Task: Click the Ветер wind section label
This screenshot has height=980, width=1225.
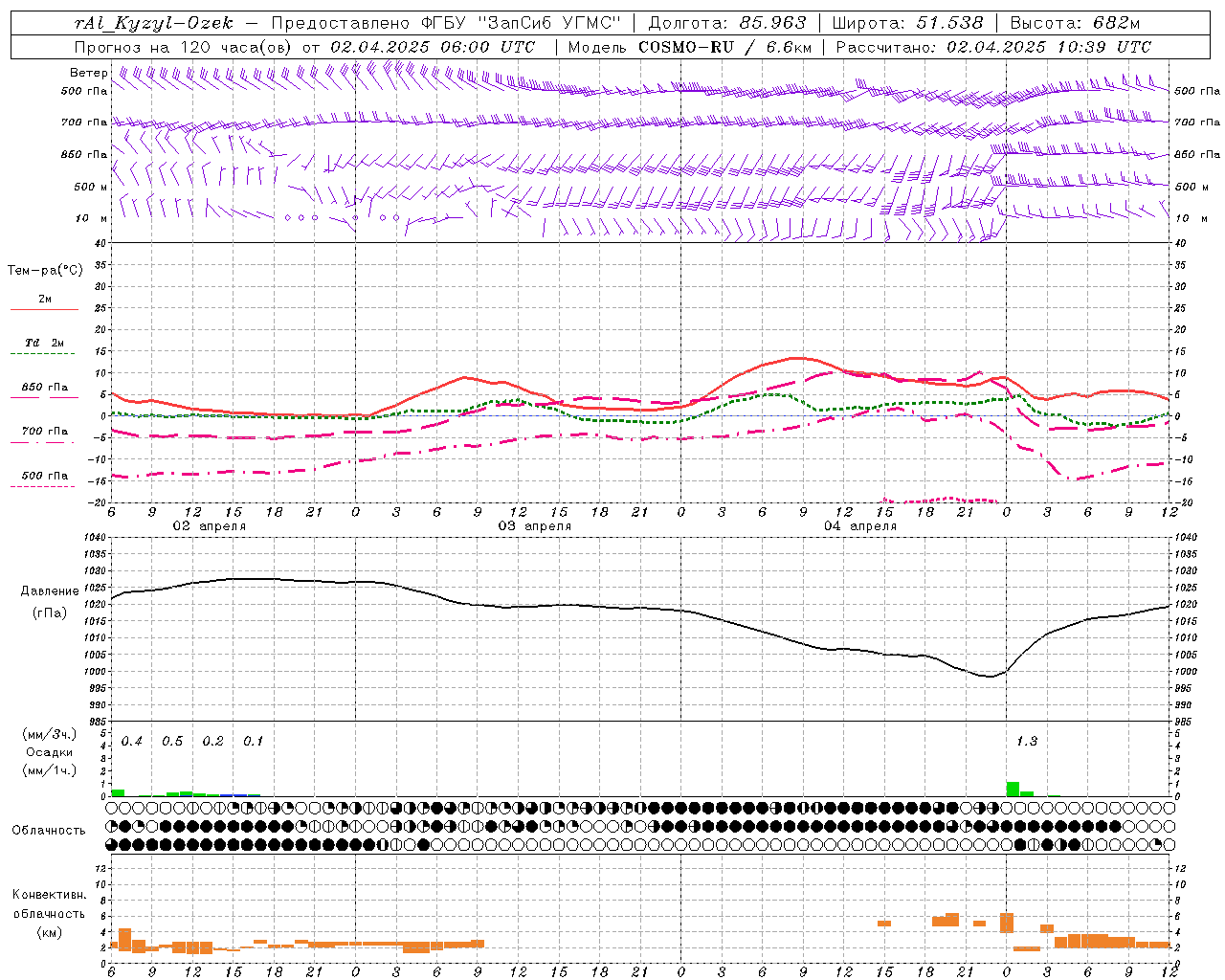Action: point(88,73)
